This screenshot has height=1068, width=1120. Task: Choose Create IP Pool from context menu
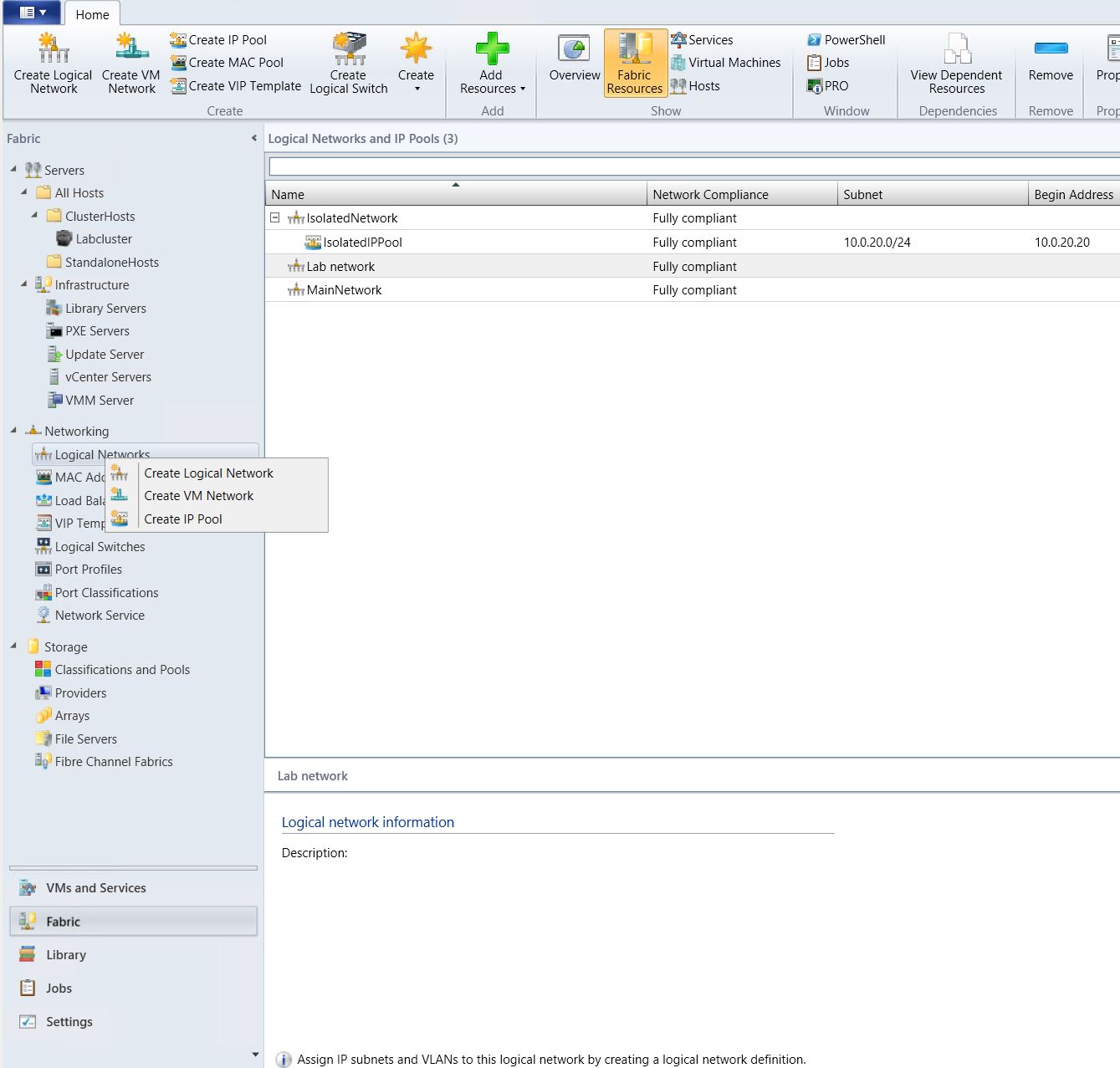(183, 519)
